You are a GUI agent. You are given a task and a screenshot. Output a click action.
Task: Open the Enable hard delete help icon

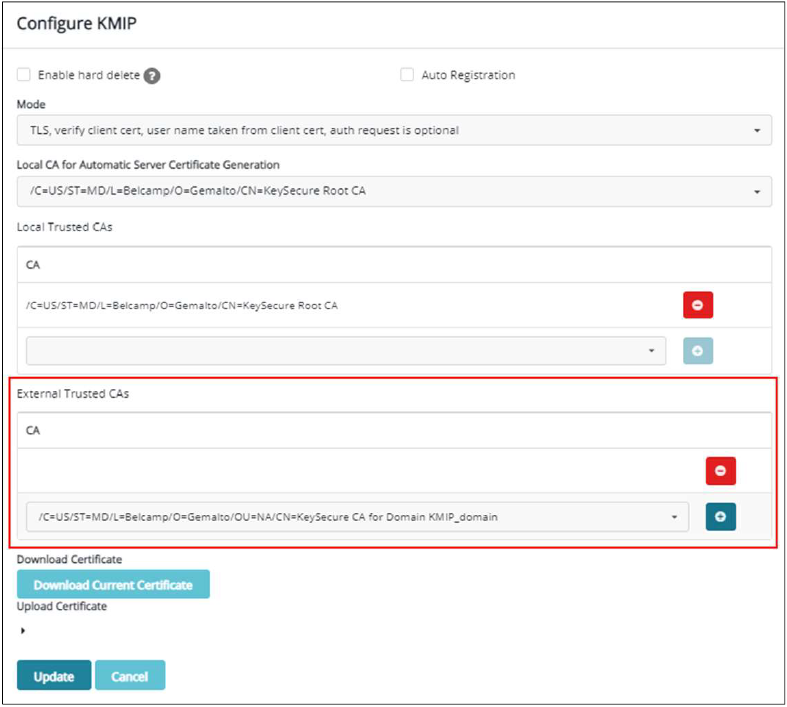coord(152,76)
